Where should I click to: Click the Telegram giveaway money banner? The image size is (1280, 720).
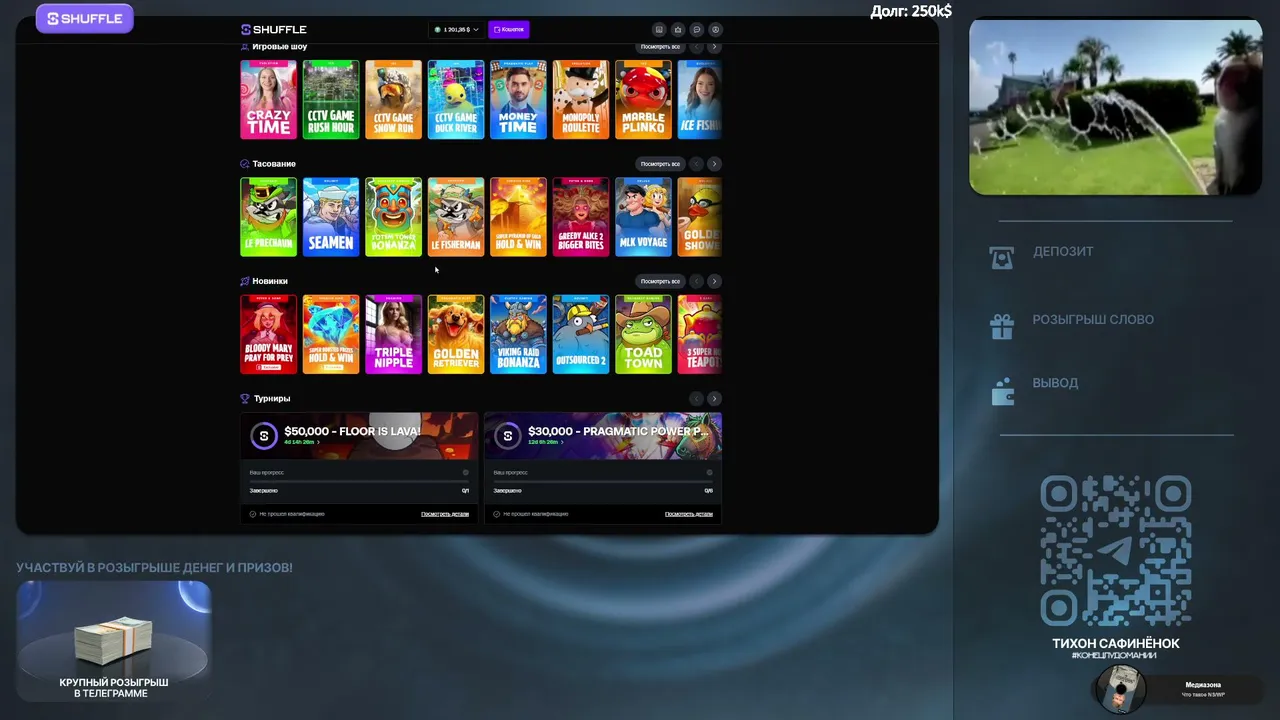pyautogui.click(x=114, y=641)
